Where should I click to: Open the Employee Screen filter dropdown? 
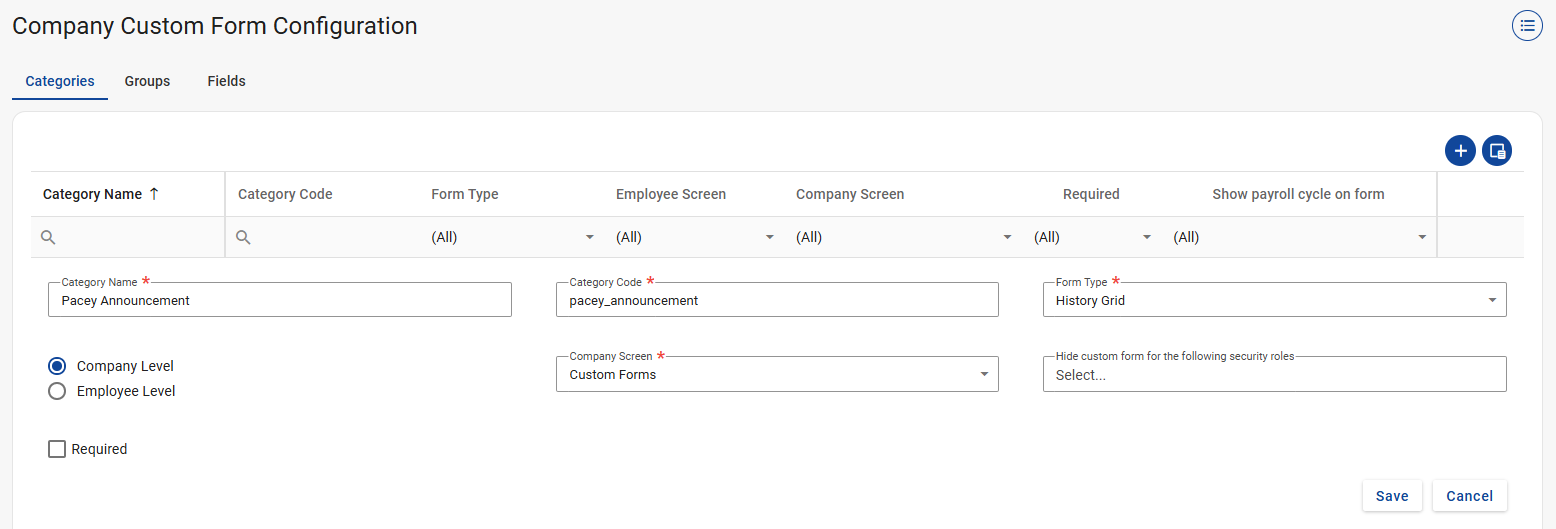(769, 237)
